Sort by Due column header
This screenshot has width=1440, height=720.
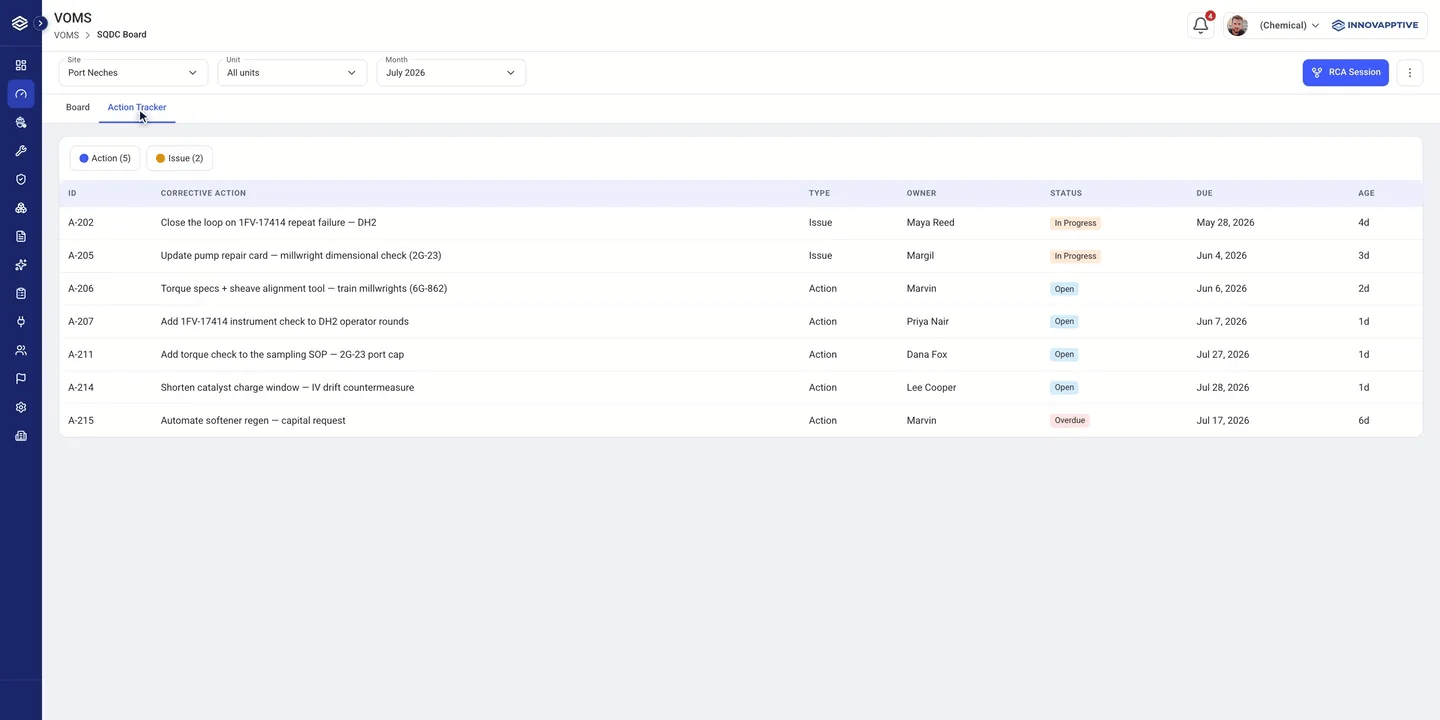[1204, 193]
